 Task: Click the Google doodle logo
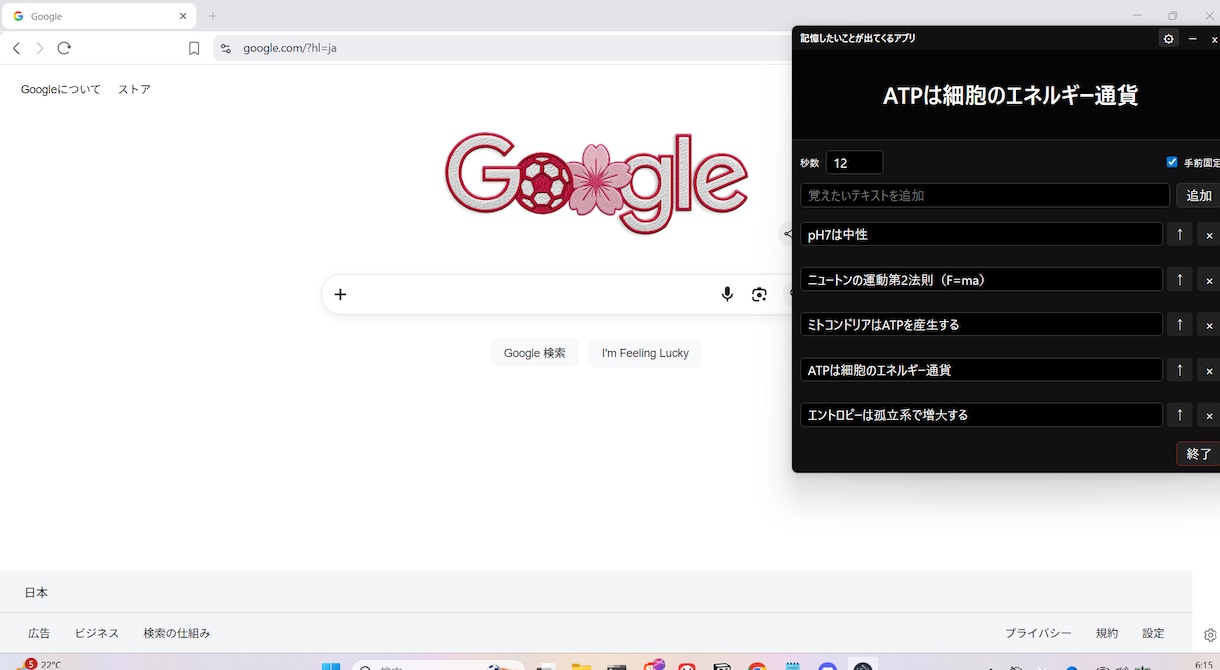(x=596, y=182)
